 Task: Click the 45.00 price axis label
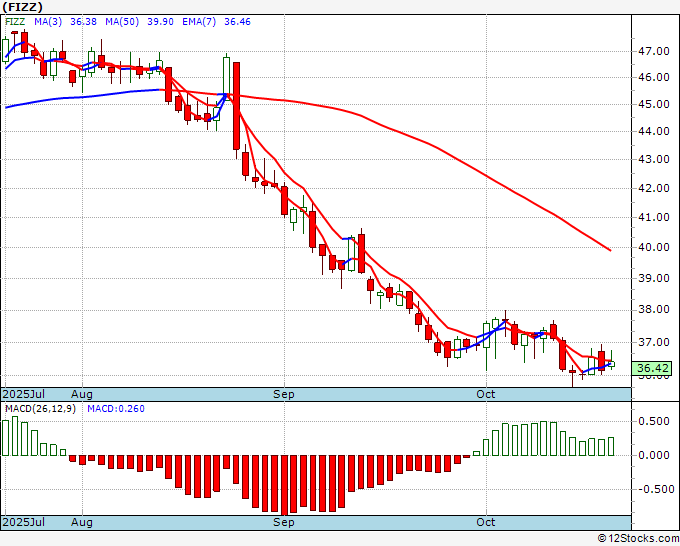654,104
